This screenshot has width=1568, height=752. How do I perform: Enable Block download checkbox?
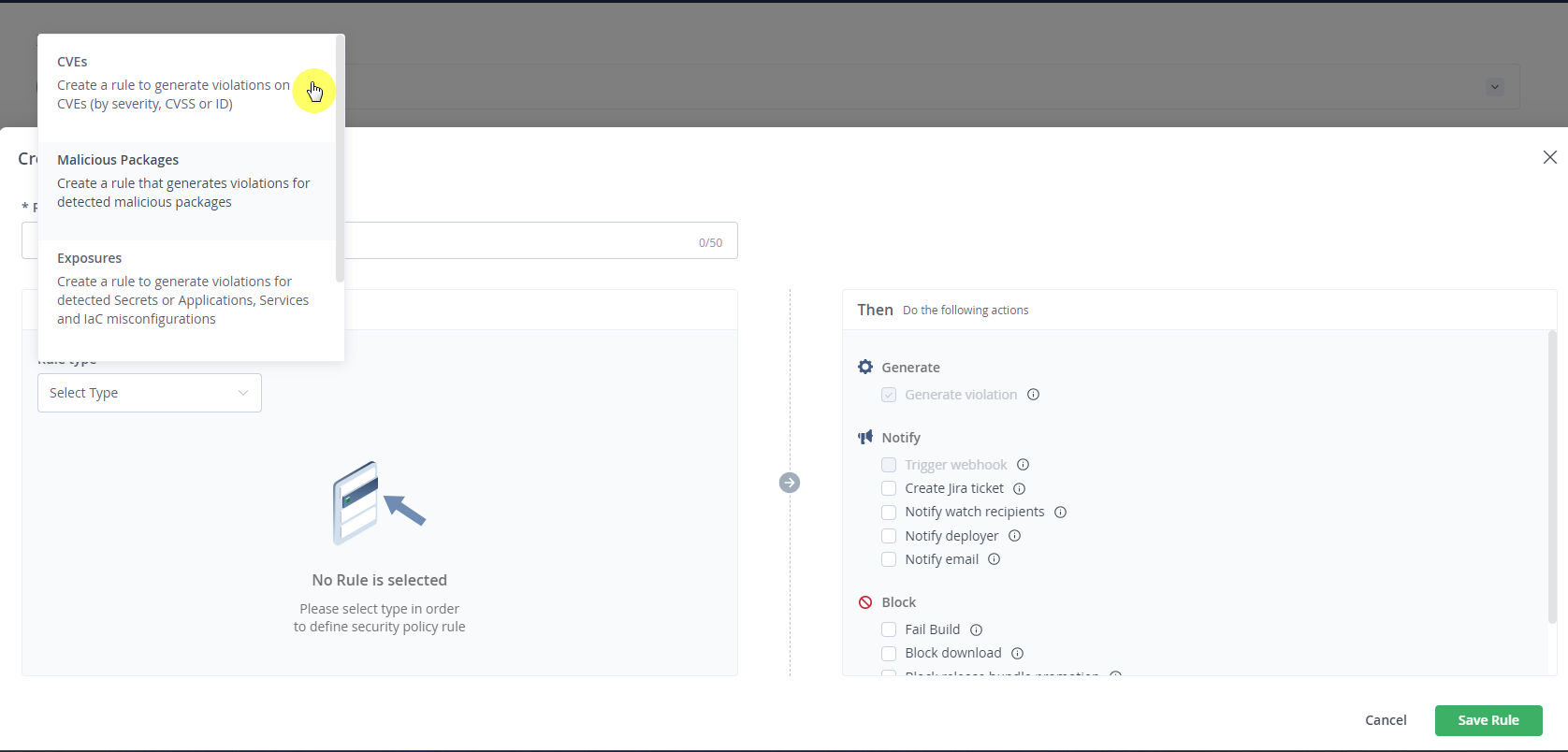(x=889, y=653)
